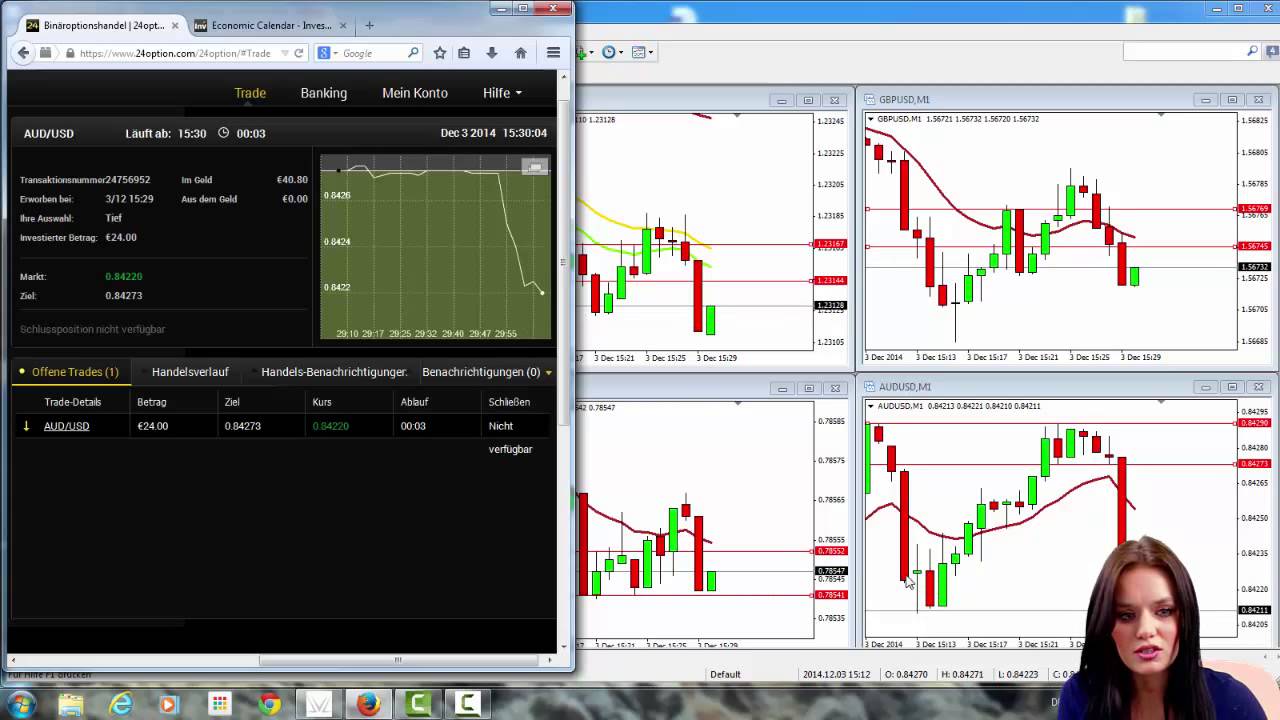Close the Binäroptionshandel tab
1280x720 pixels.
[176, 25]
